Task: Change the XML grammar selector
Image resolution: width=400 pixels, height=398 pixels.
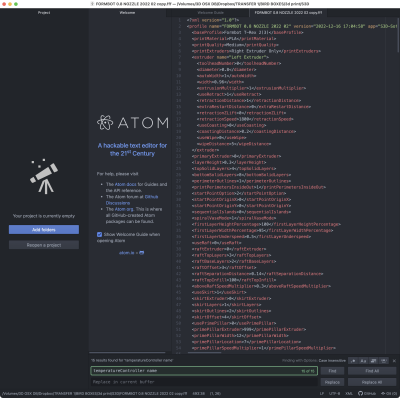Action: tap(349, 393)
